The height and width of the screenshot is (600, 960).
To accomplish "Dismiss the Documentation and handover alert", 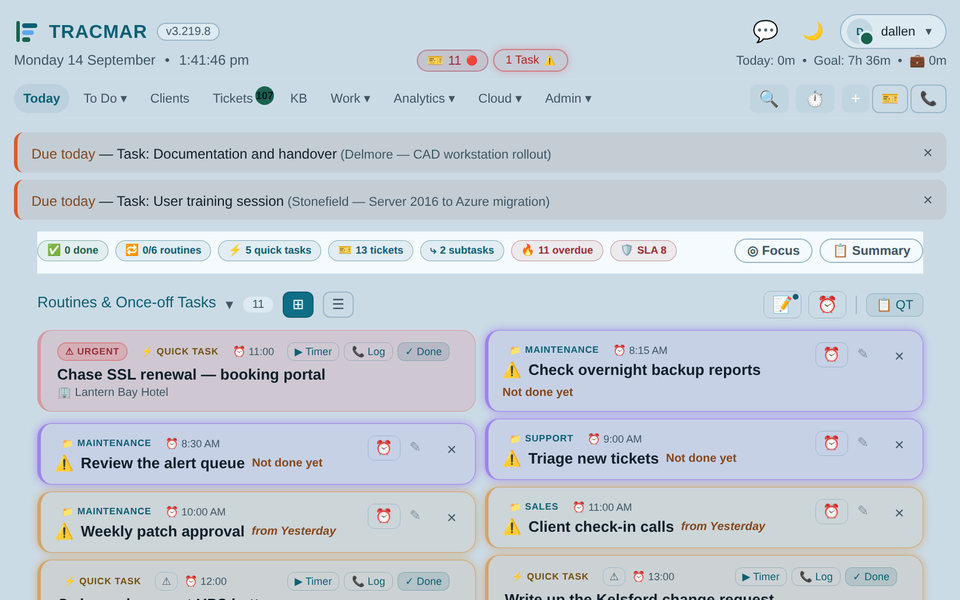I will click(928, 153).
